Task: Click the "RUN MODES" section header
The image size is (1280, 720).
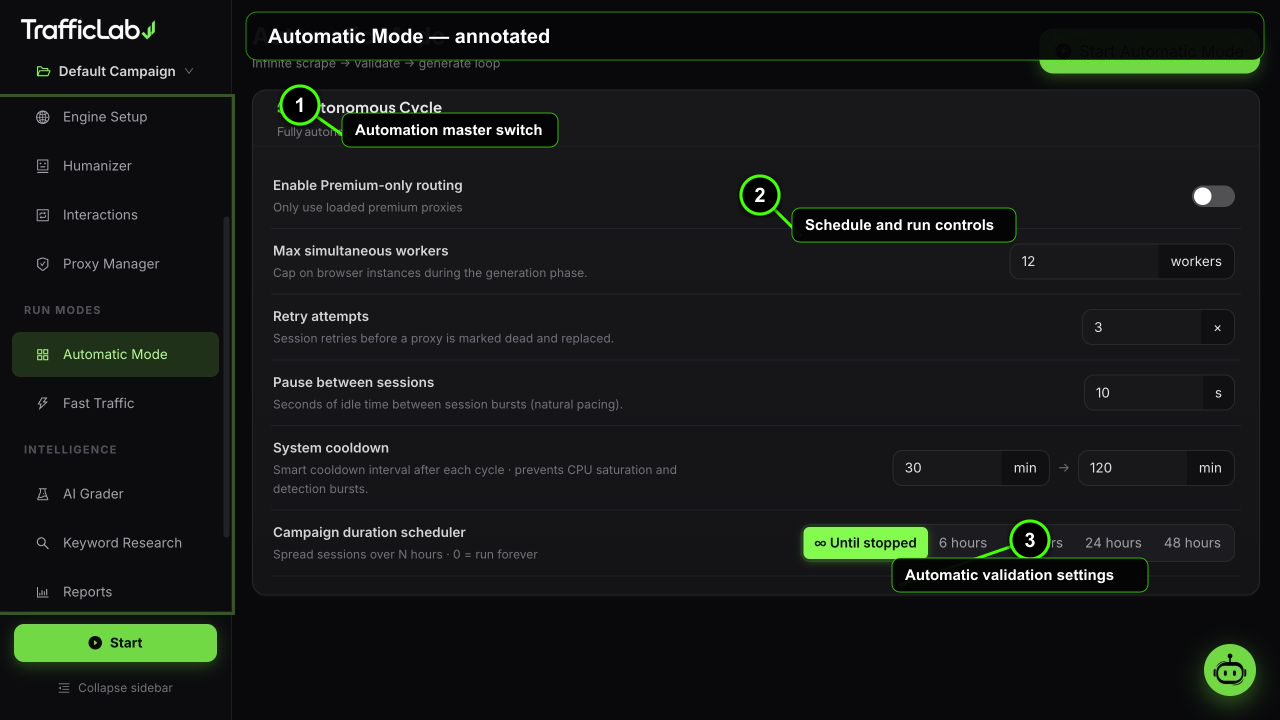Action: point(62,310)
